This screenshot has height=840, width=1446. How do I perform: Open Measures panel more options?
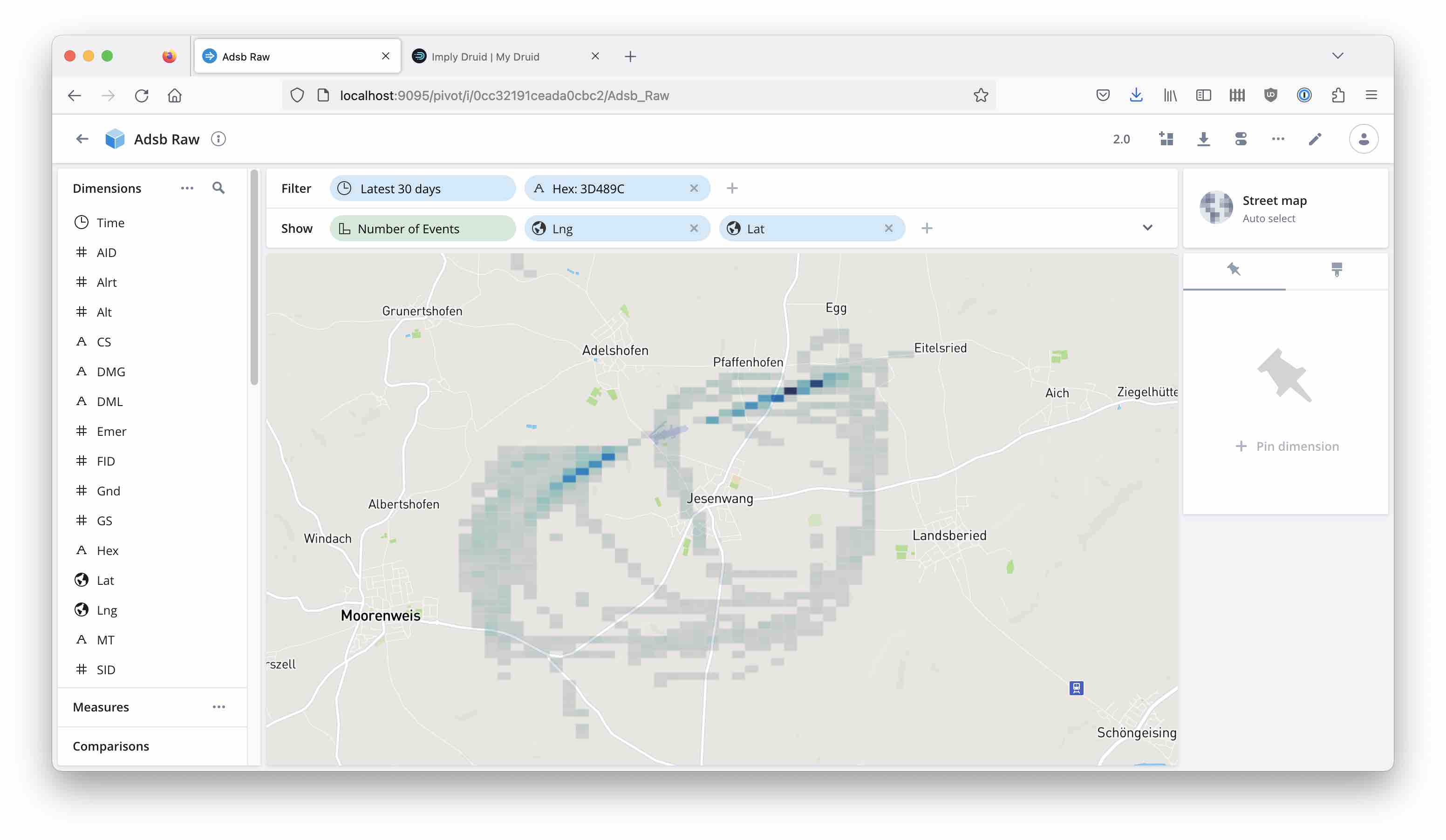pyautogui.click(x=218, y=707)
